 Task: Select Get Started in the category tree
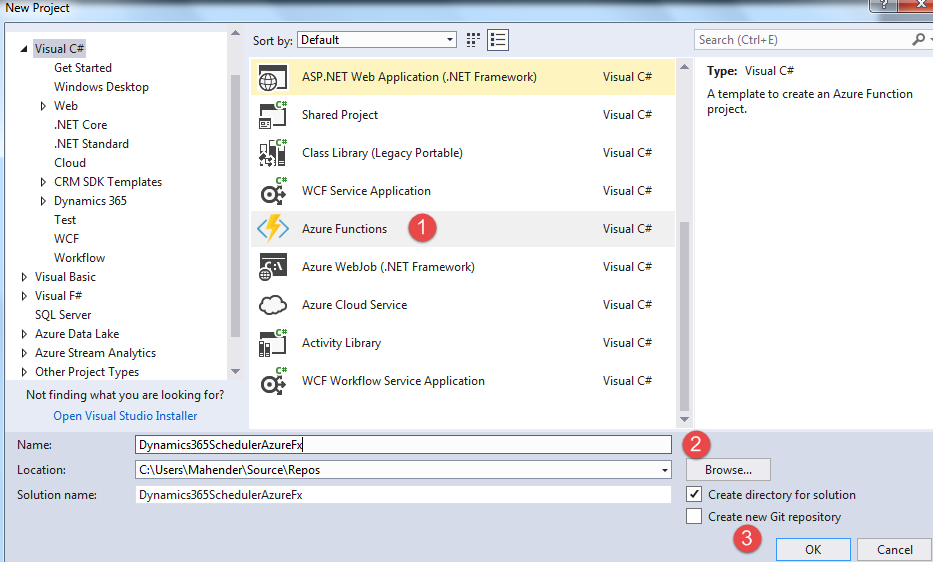tap(83, 68)
